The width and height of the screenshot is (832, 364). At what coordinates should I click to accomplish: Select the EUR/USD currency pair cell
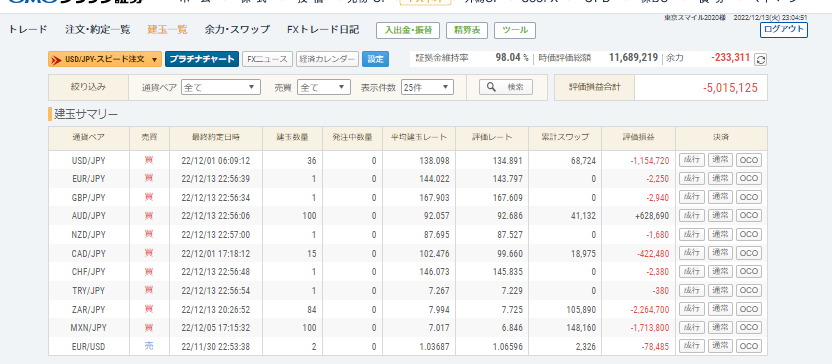click(89, 346)
